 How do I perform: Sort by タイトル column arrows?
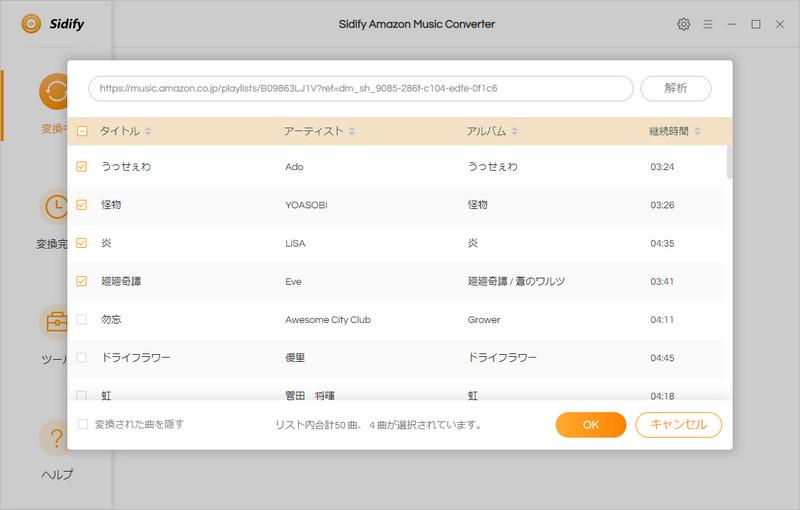click(148, 131)
